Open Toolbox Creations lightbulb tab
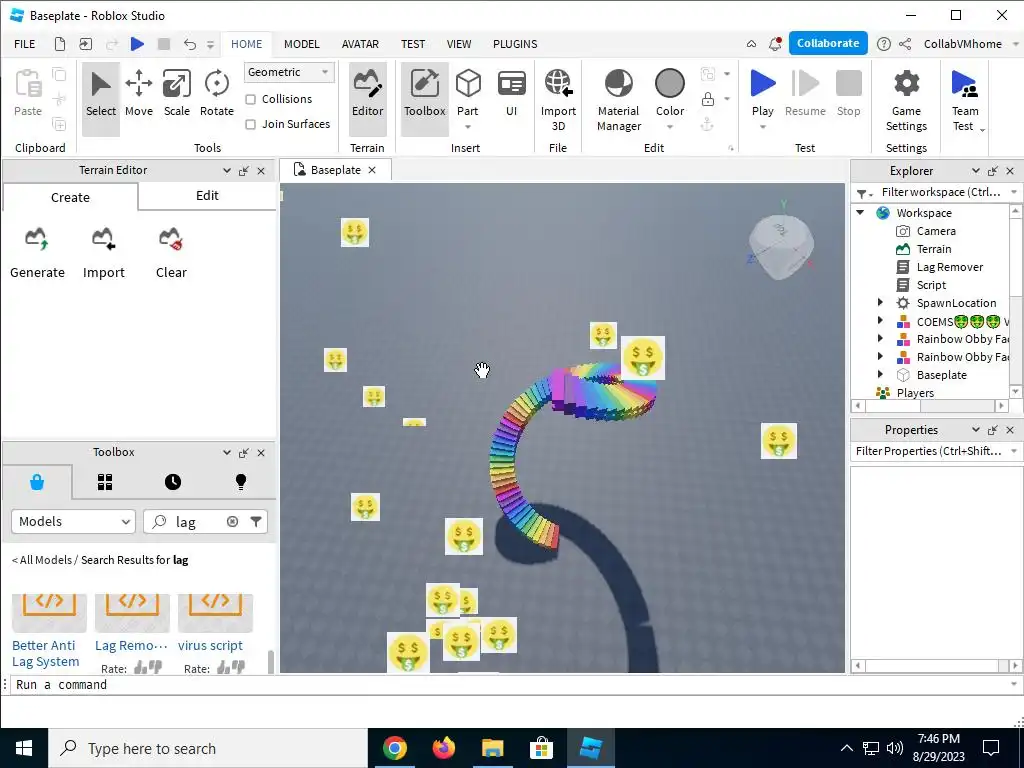Screen dimensions: 1024x768 coord(240,482)
